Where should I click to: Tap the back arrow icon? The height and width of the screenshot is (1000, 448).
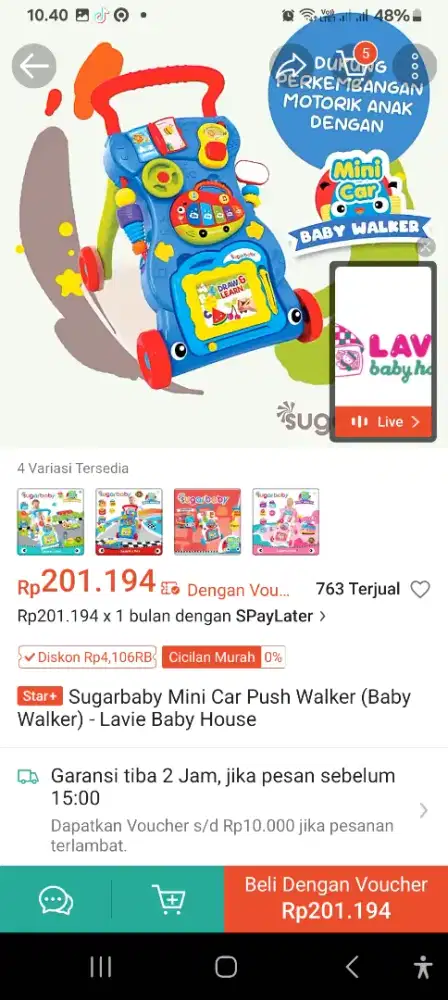click(34, 66)
